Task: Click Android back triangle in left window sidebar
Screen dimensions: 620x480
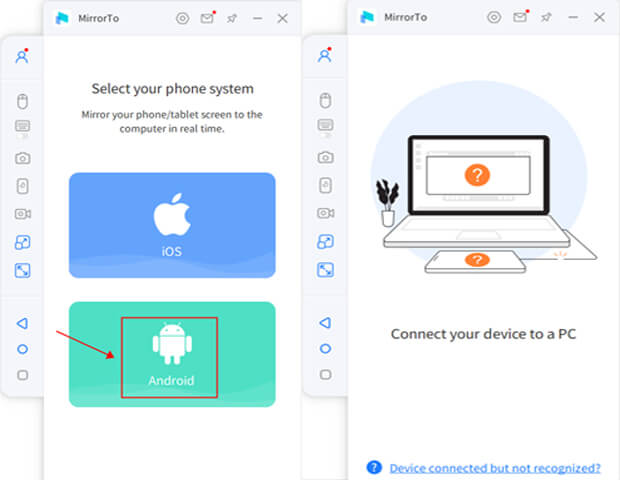Action: pos(23,323)
